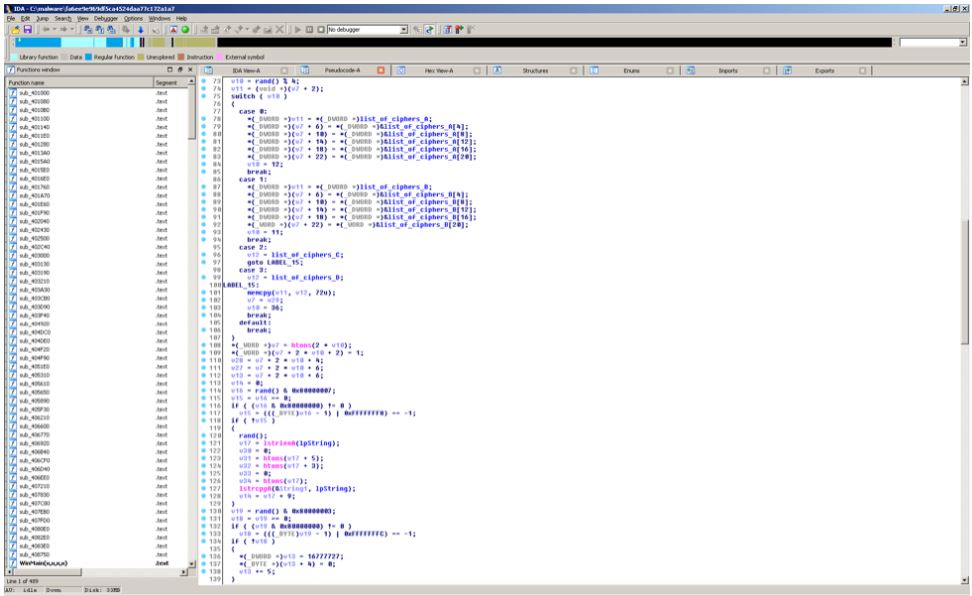Click the Jump forward arrow icon
The image size is (972, 596).
63,29
